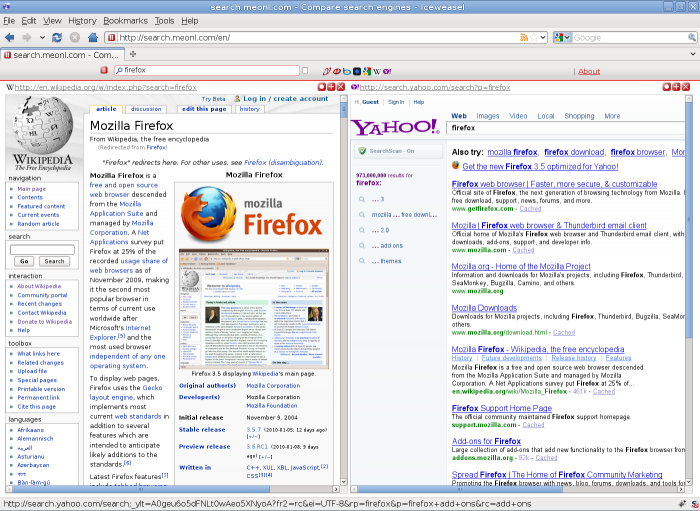Open Mozilla Downloads result link
This screenshot has height=511, width=700.
pyautogui.click(x=484, y=308)
